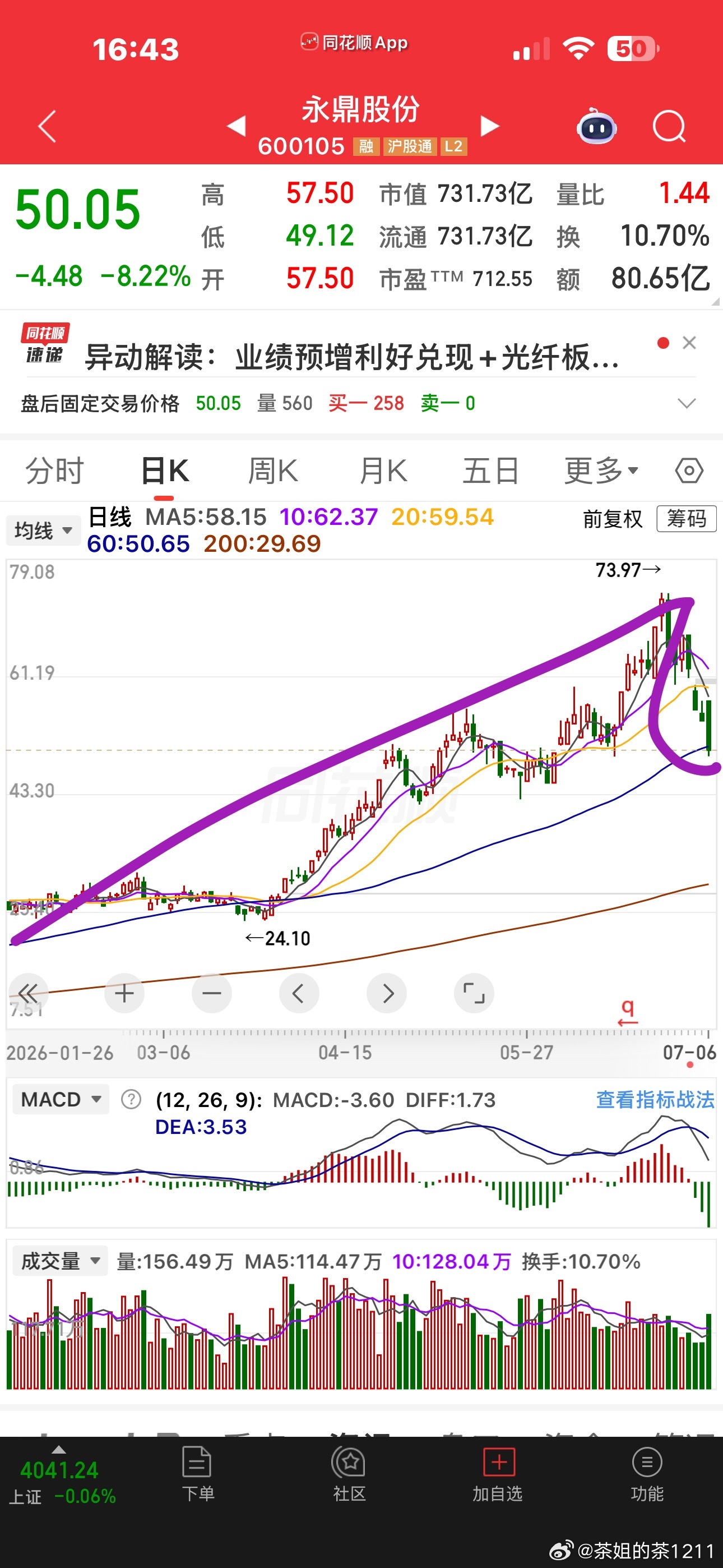Image resolution: width=723 pixels, height=1568 pixels.
Task: Expand quote details corner triangle
Action: coord(715,301)
